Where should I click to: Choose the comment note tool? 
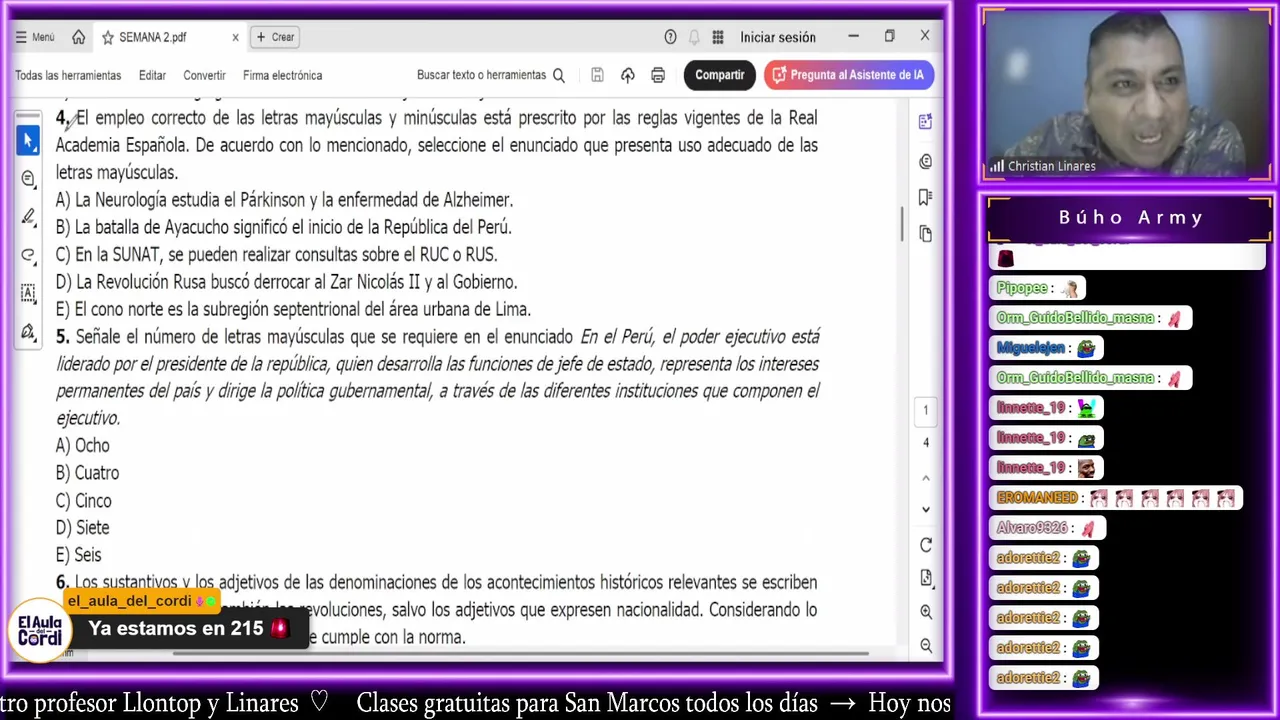click(x=28, y=178)
